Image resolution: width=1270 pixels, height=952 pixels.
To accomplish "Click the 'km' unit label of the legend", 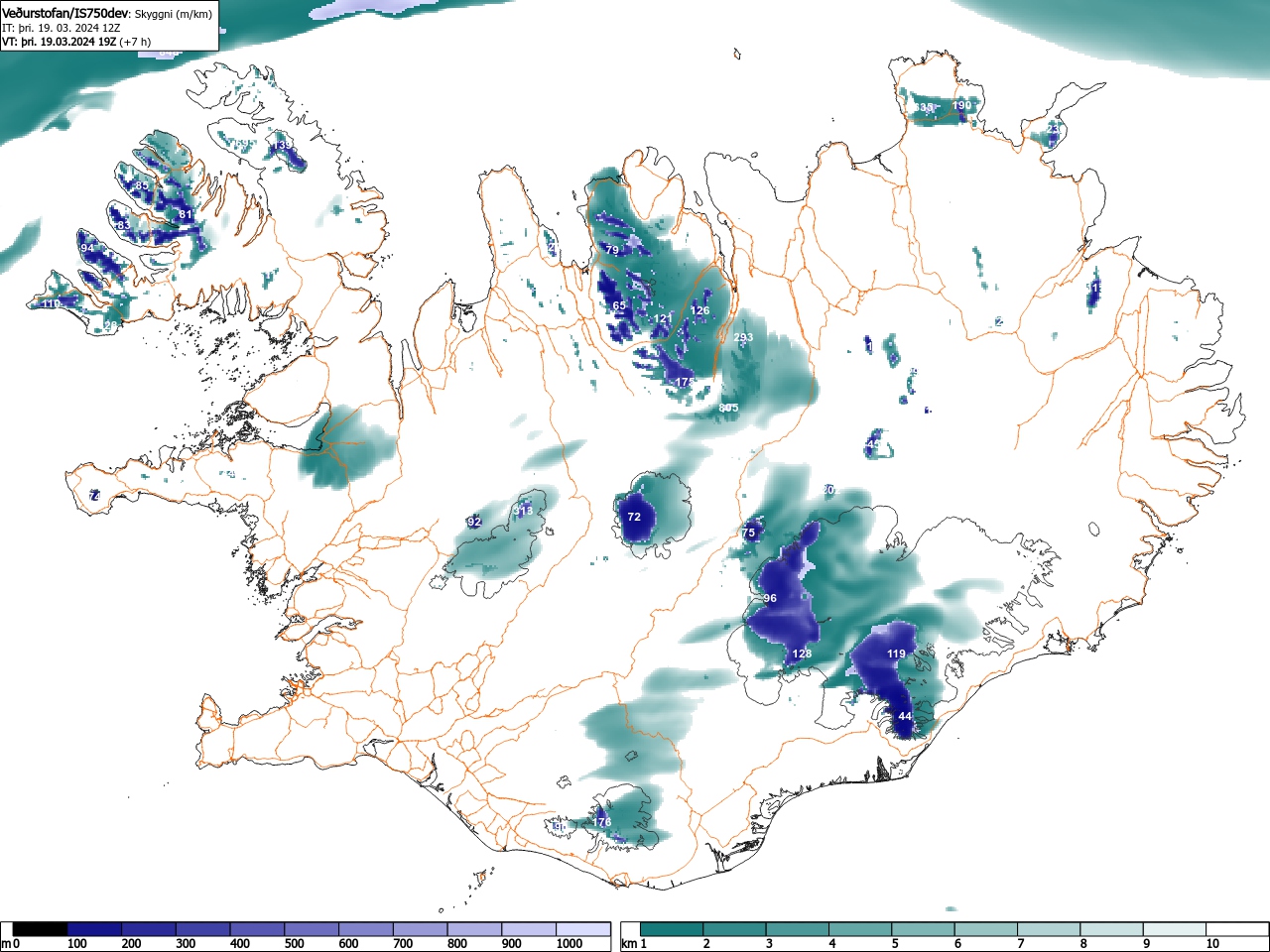I will tap(628, 944).
